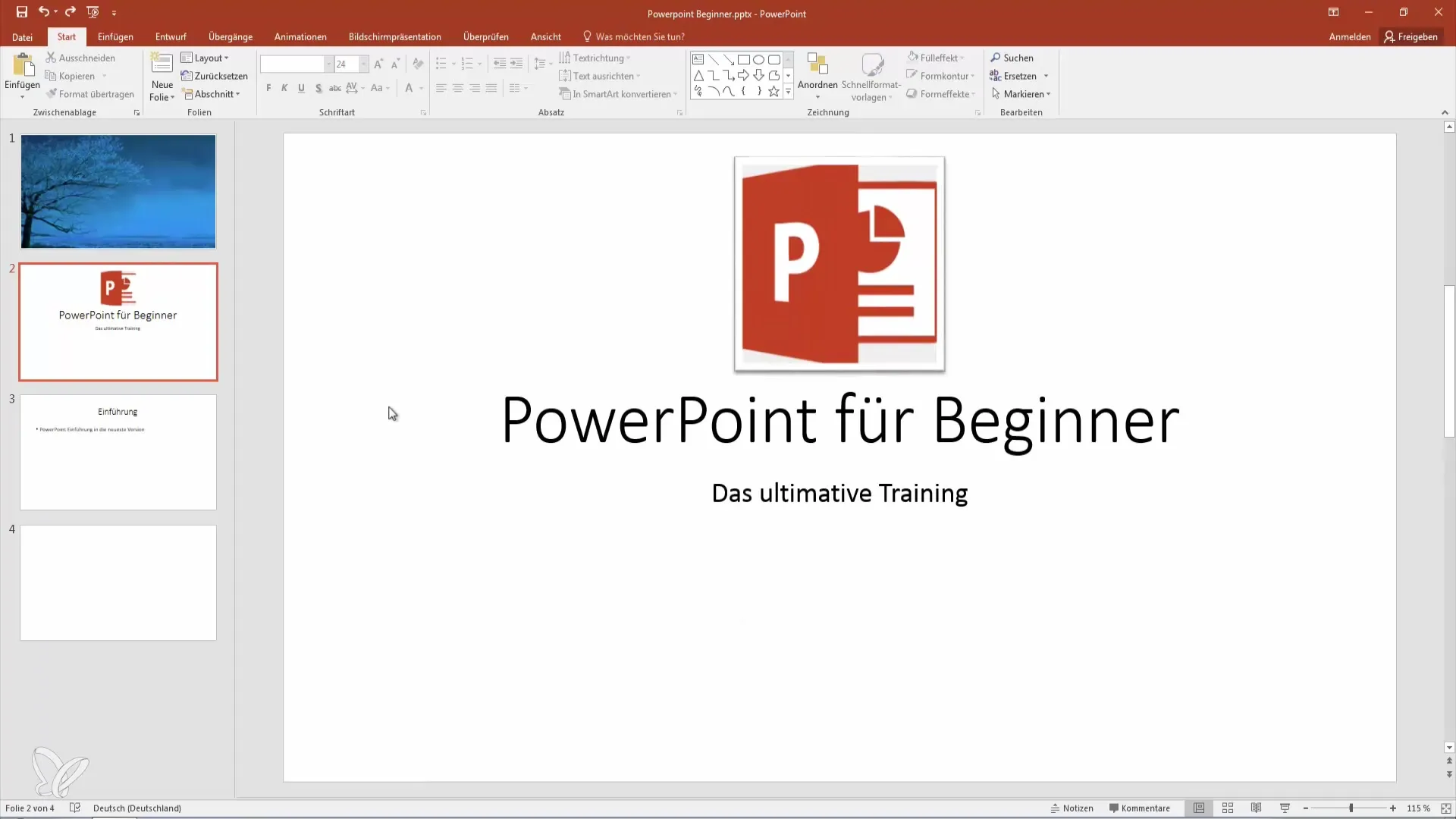The image size is (1456, 819).
Task: Increase font size with large A icon
Action: (378, 64)
